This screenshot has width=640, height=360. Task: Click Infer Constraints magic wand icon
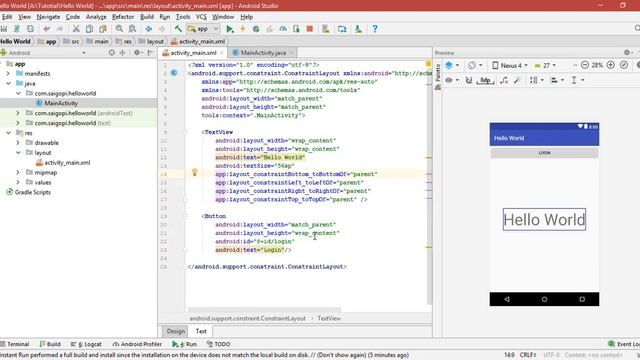coord(517,80)
